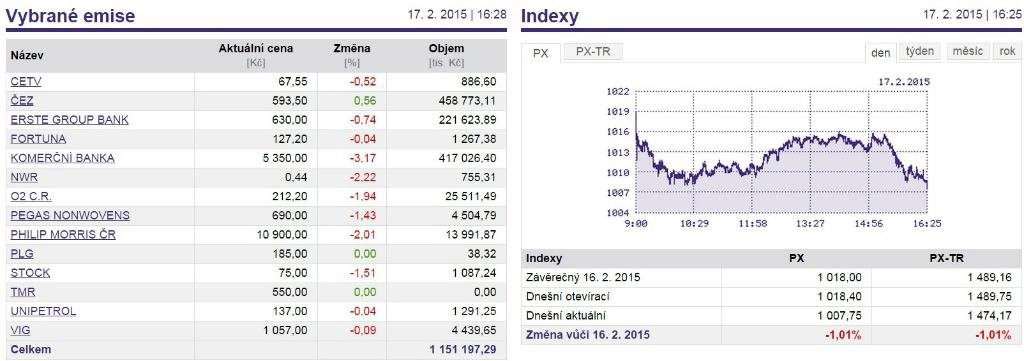Open the ČEZ stock link
Image resolution: width=1024 pixels, height=361 pixels.
point(22,101)
